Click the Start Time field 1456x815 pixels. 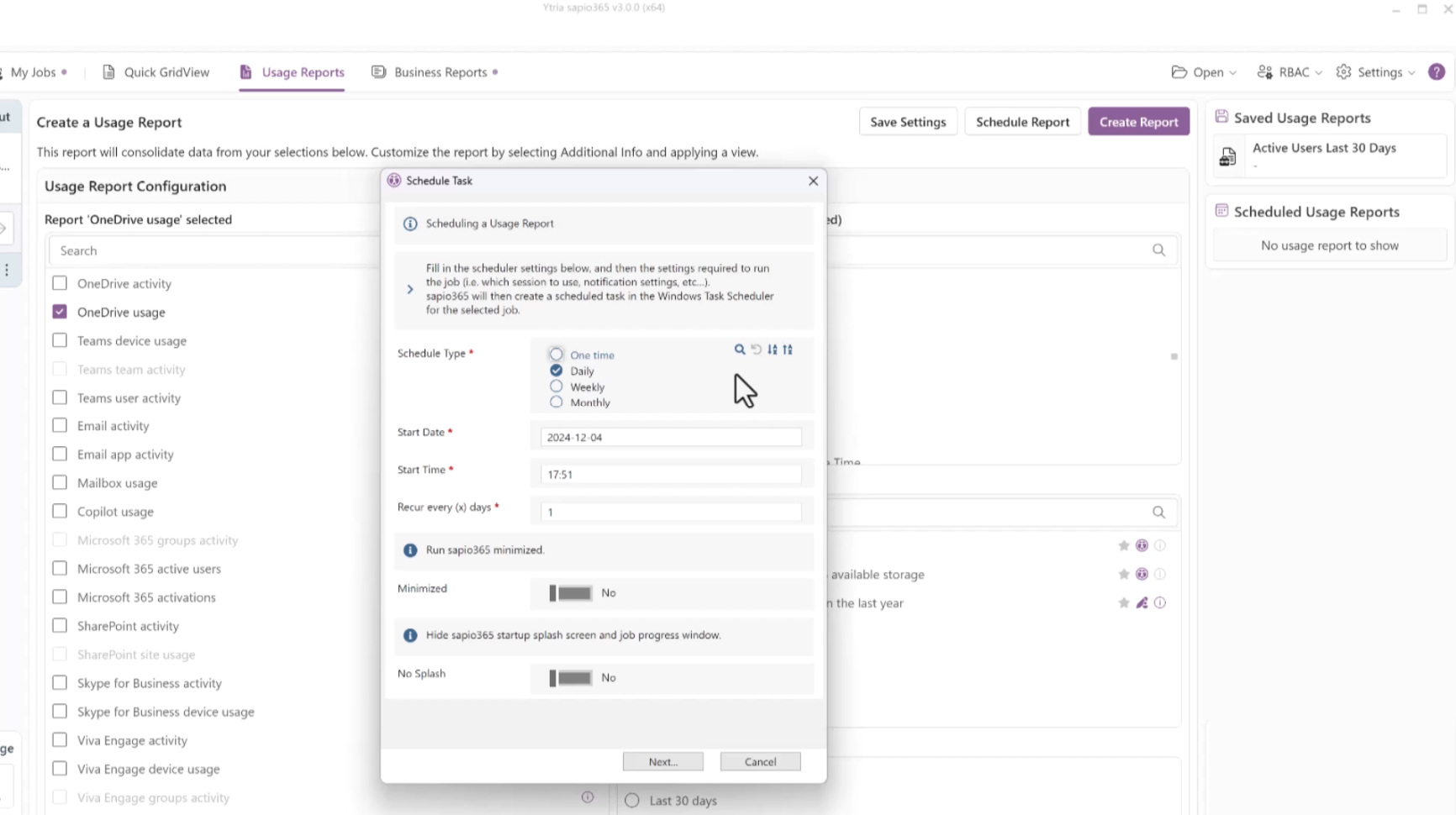click(671, 475)
